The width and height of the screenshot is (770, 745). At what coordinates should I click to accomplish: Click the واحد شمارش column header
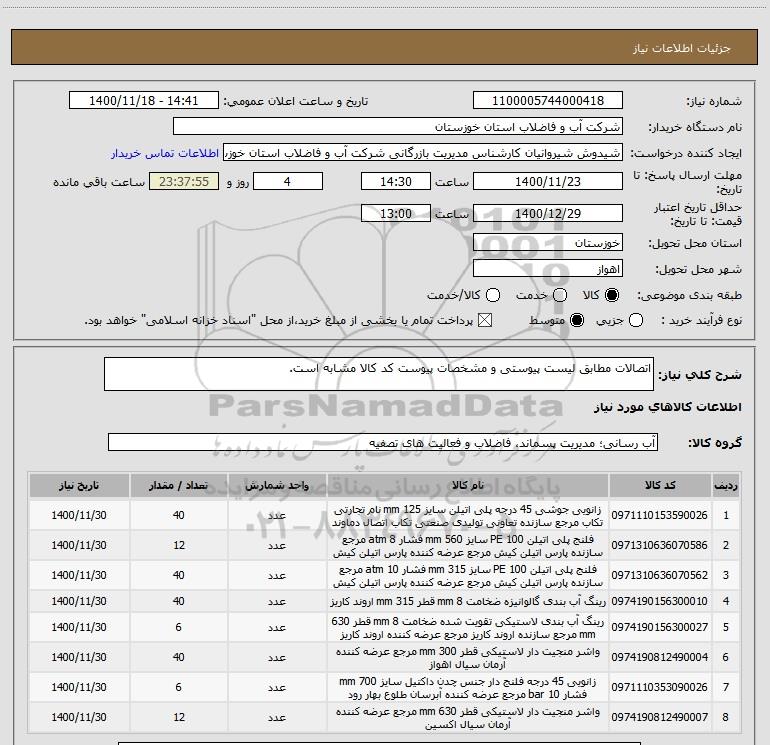point(277,485)
